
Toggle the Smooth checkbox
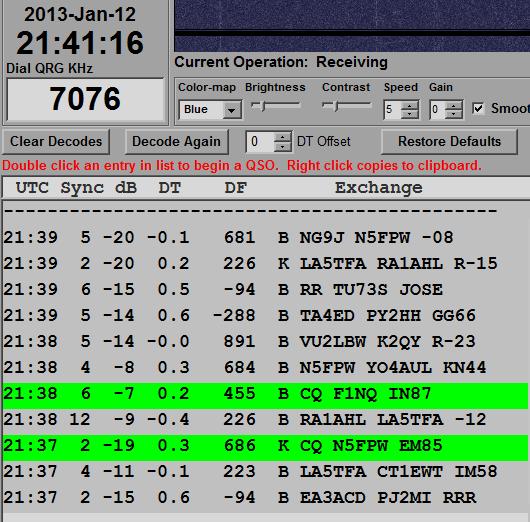478,109
